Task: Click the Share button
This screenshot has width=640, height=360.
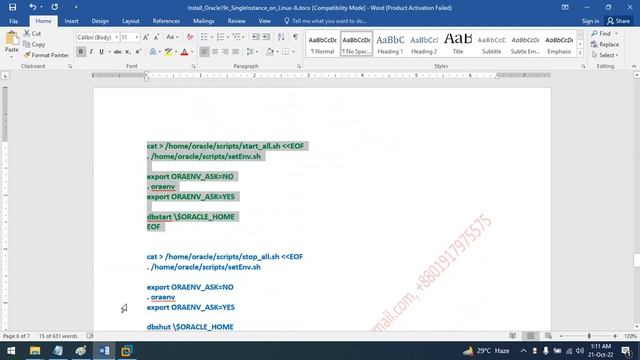Action: pos(618,21)
